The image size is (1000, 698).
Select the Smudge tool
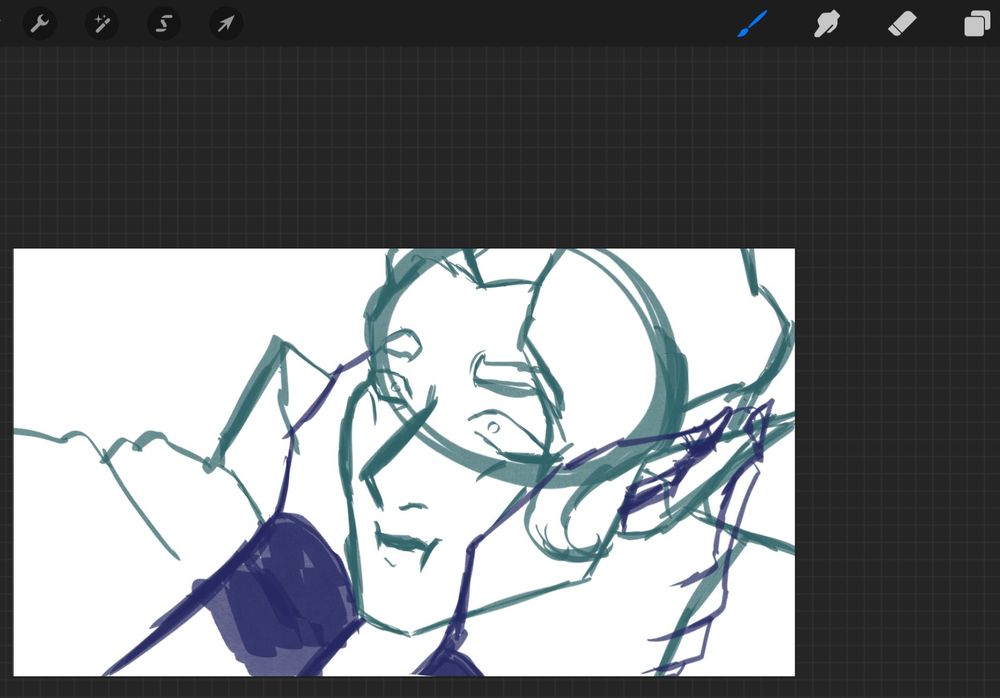(827, 24)
